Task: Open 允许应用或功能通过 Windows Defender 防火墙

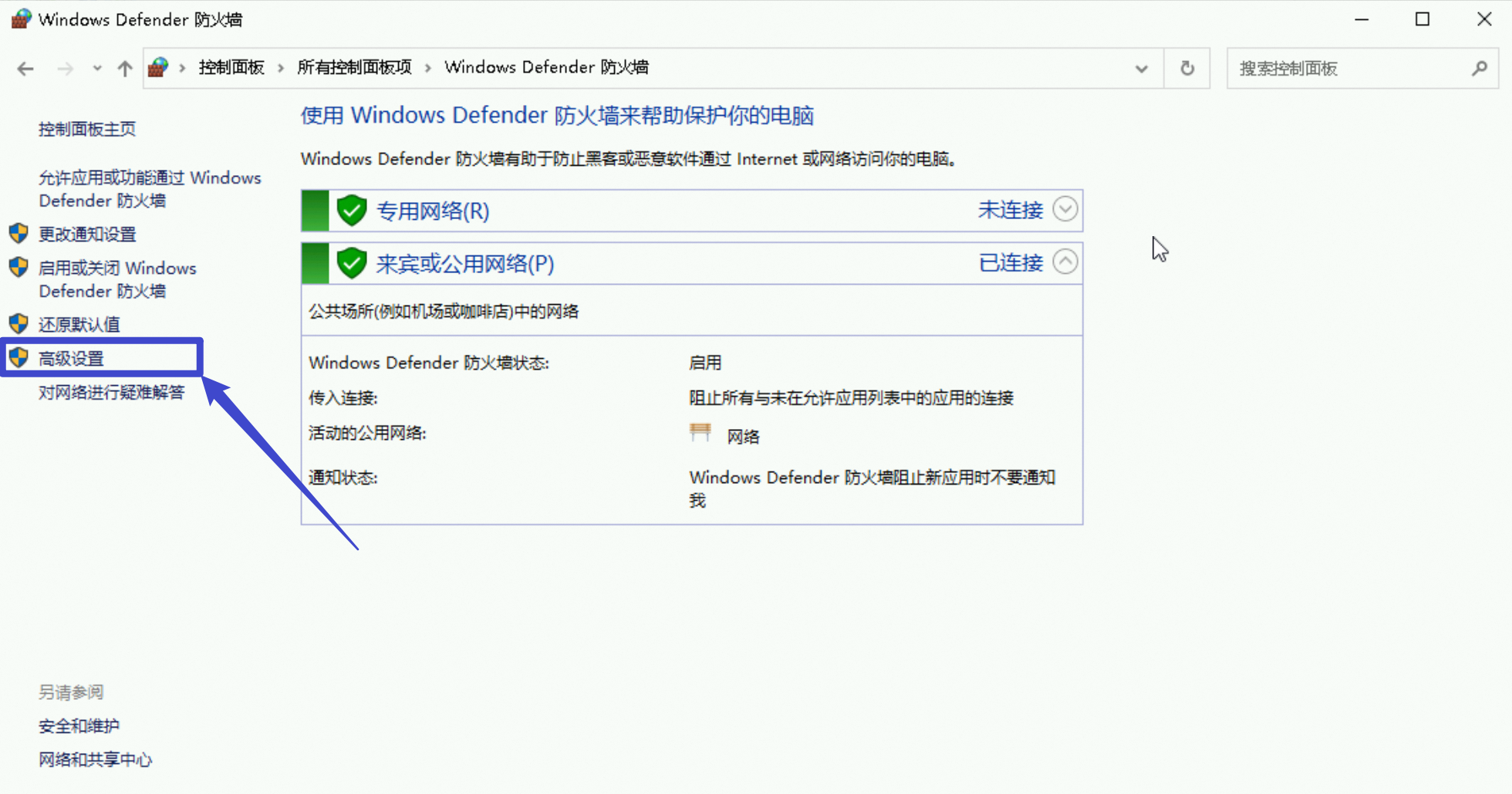Action: coord(150,189)
